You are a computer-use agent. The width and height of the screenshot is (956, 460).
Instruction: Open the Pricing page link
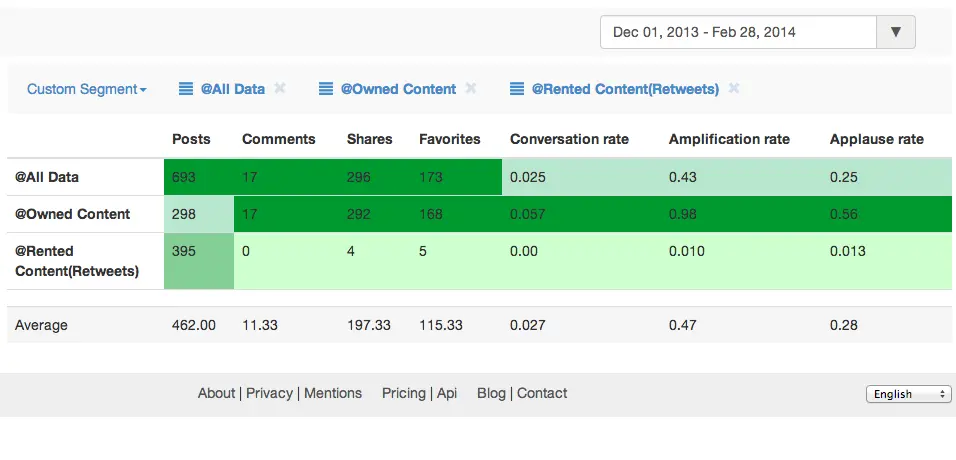click(x=404, y=393)
